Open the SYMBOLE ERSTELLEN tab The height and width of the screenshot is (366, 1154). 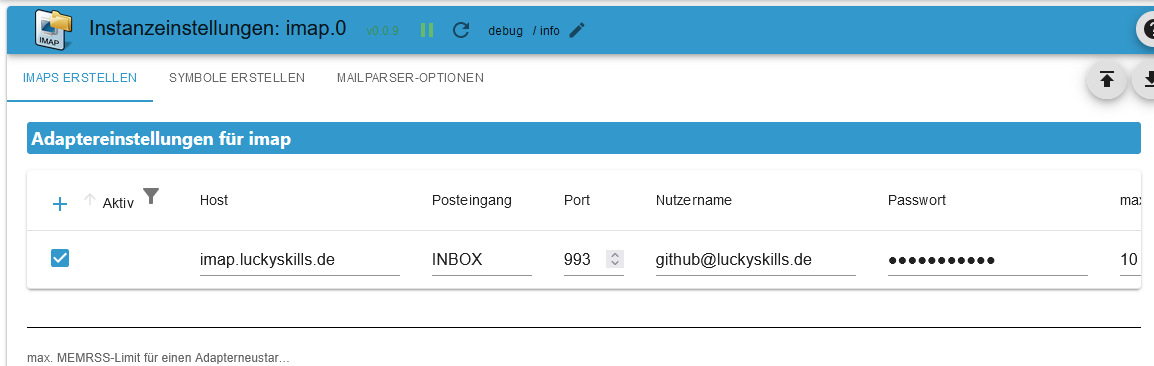237,77
